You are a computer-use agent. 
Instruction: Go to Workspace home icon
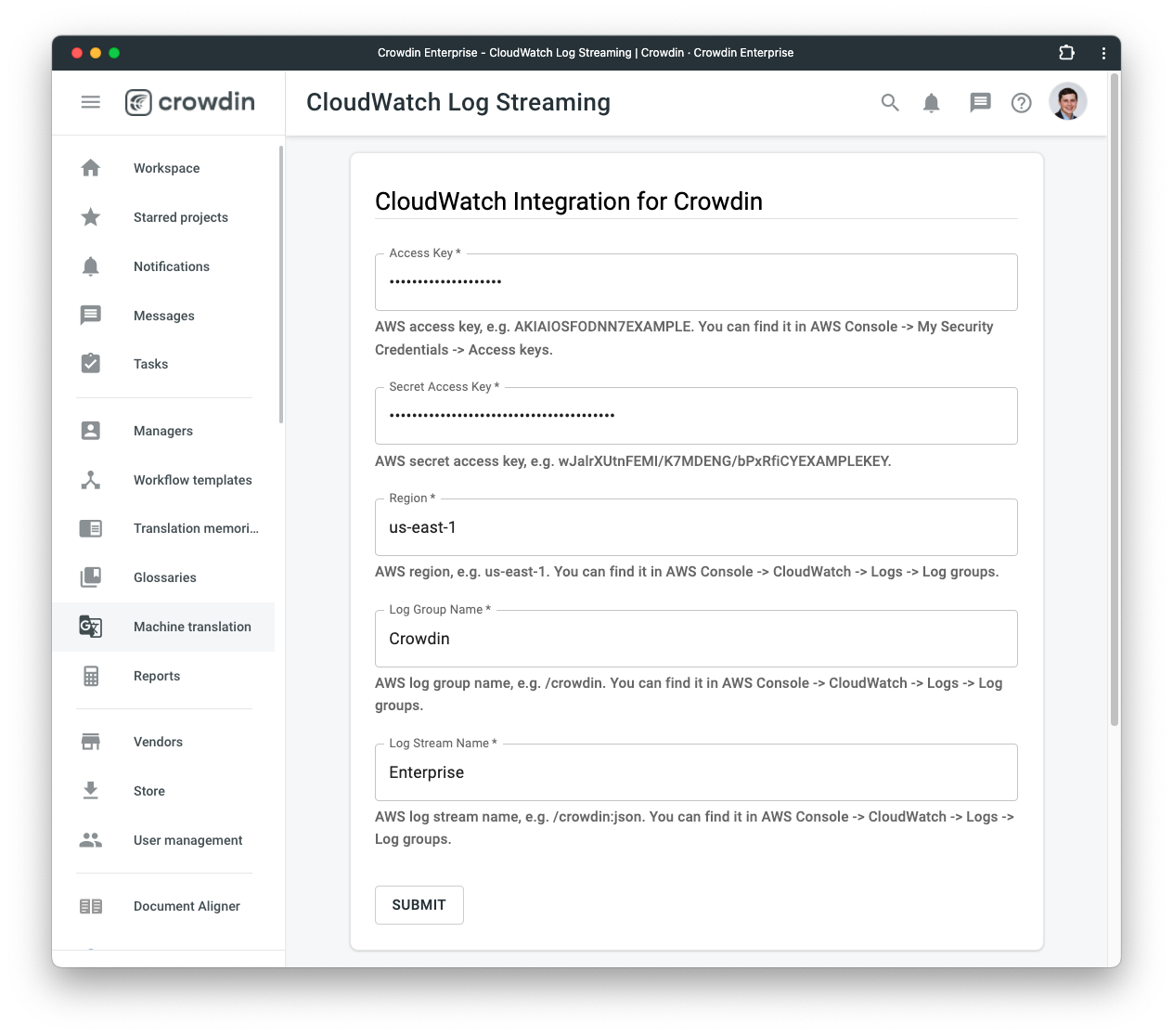click(x=91, y=168)
